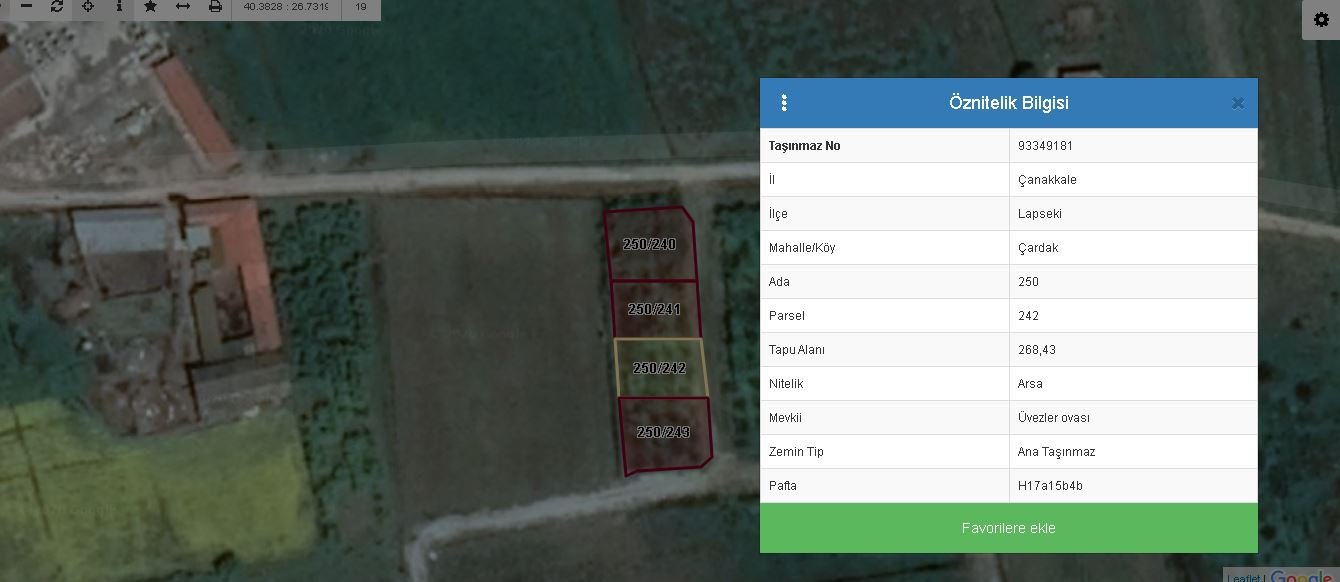Click the Leaflet attribution link
1340x582 pixels.
[x=1244, y=577]
